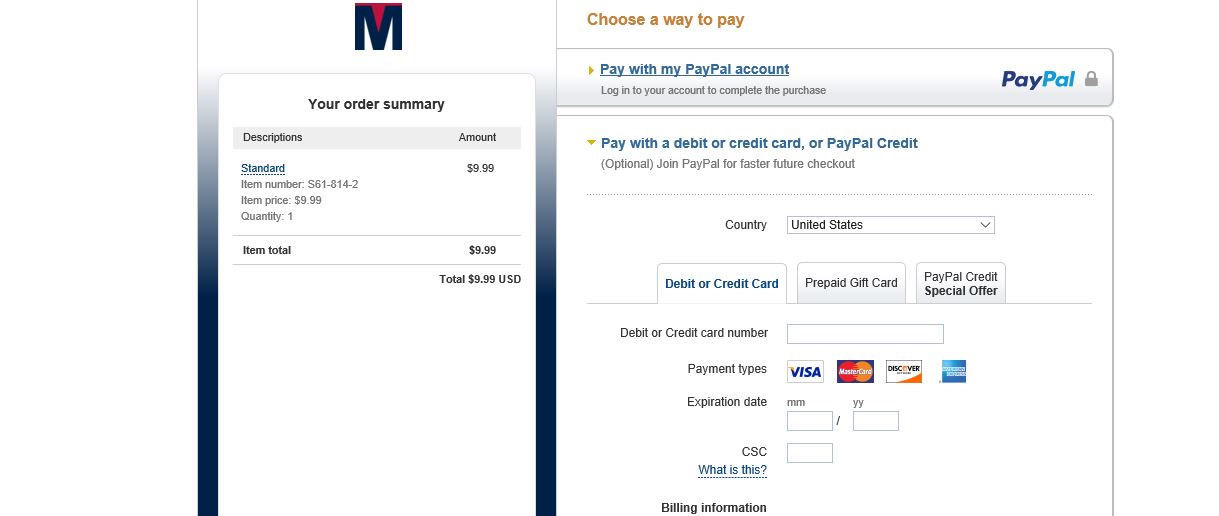Expand the Pay with my PayPal account arrow
This screenshot has width=1219, height=516.
(x=591, y=70)
